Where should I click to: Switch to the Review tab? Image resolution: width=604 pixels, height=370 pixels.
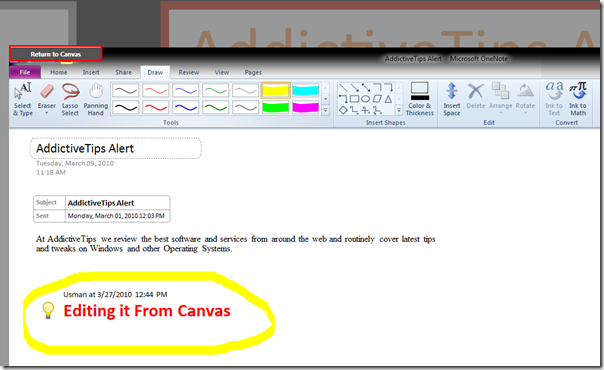coord(189,72)
